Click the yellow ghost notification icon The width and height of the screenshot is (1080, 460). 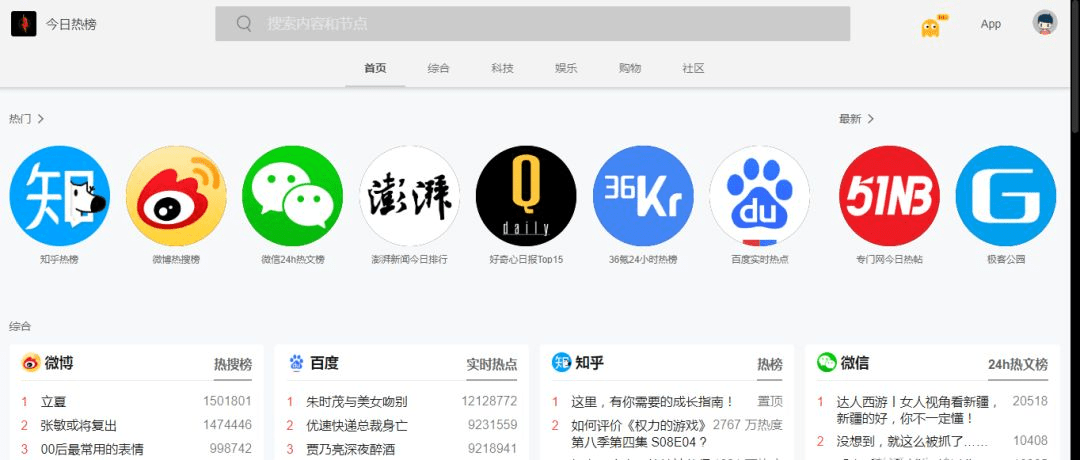tap(932, 26)
